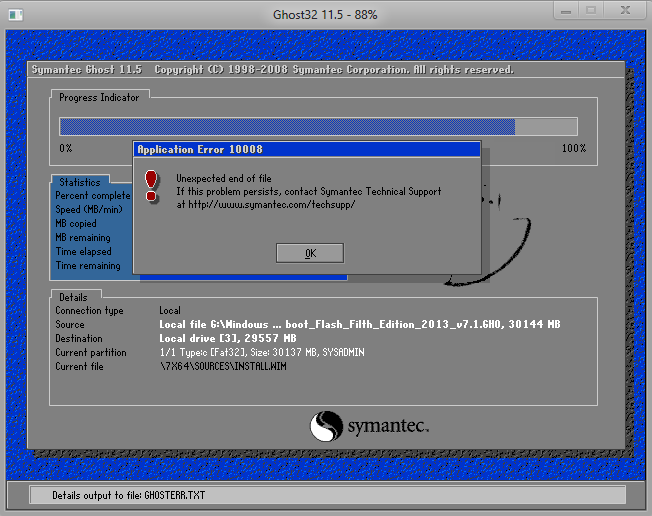Click the '100%' progress label
The image size is (652, 516).
[x=574, y=148]
